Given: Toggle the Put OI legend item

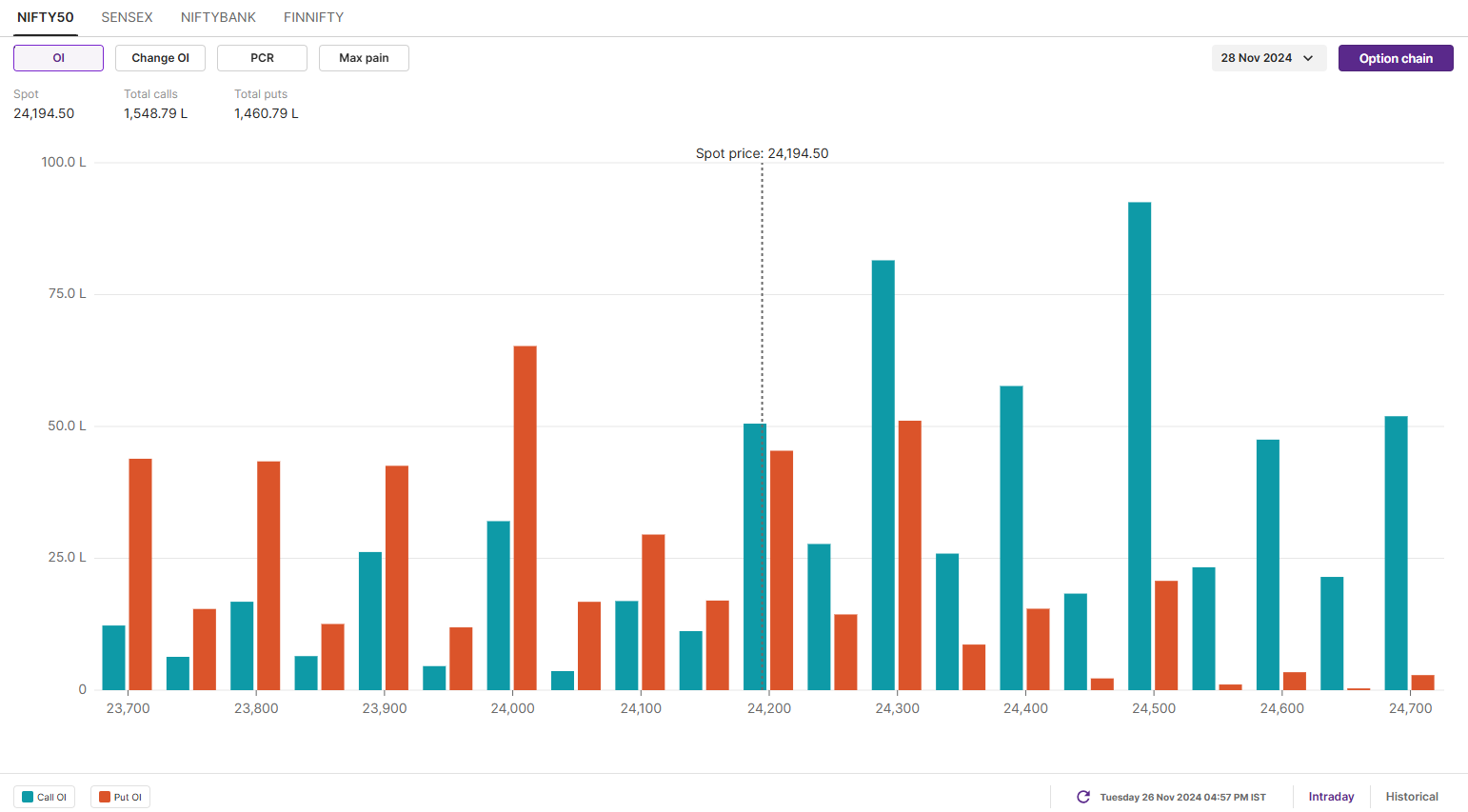Looking at the screenshot, I should (x=120, y=797).
